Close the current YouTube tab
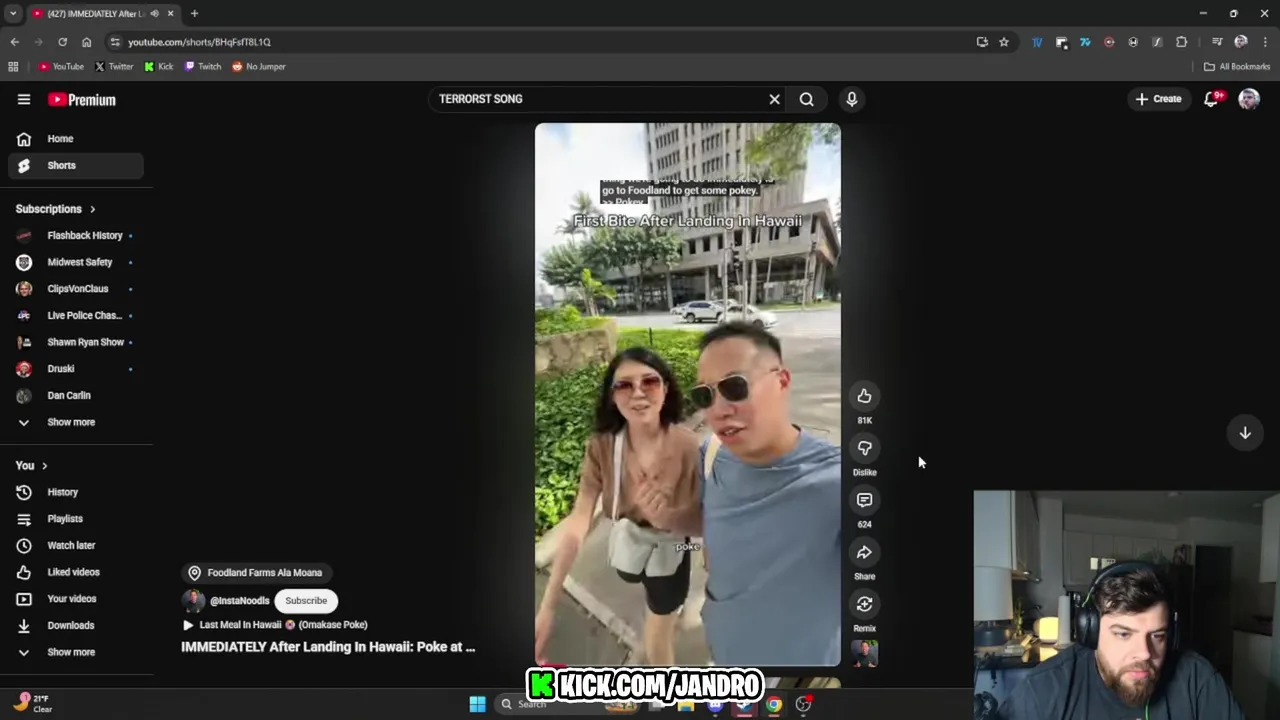The image size is (1280, 720). [170, 13]
